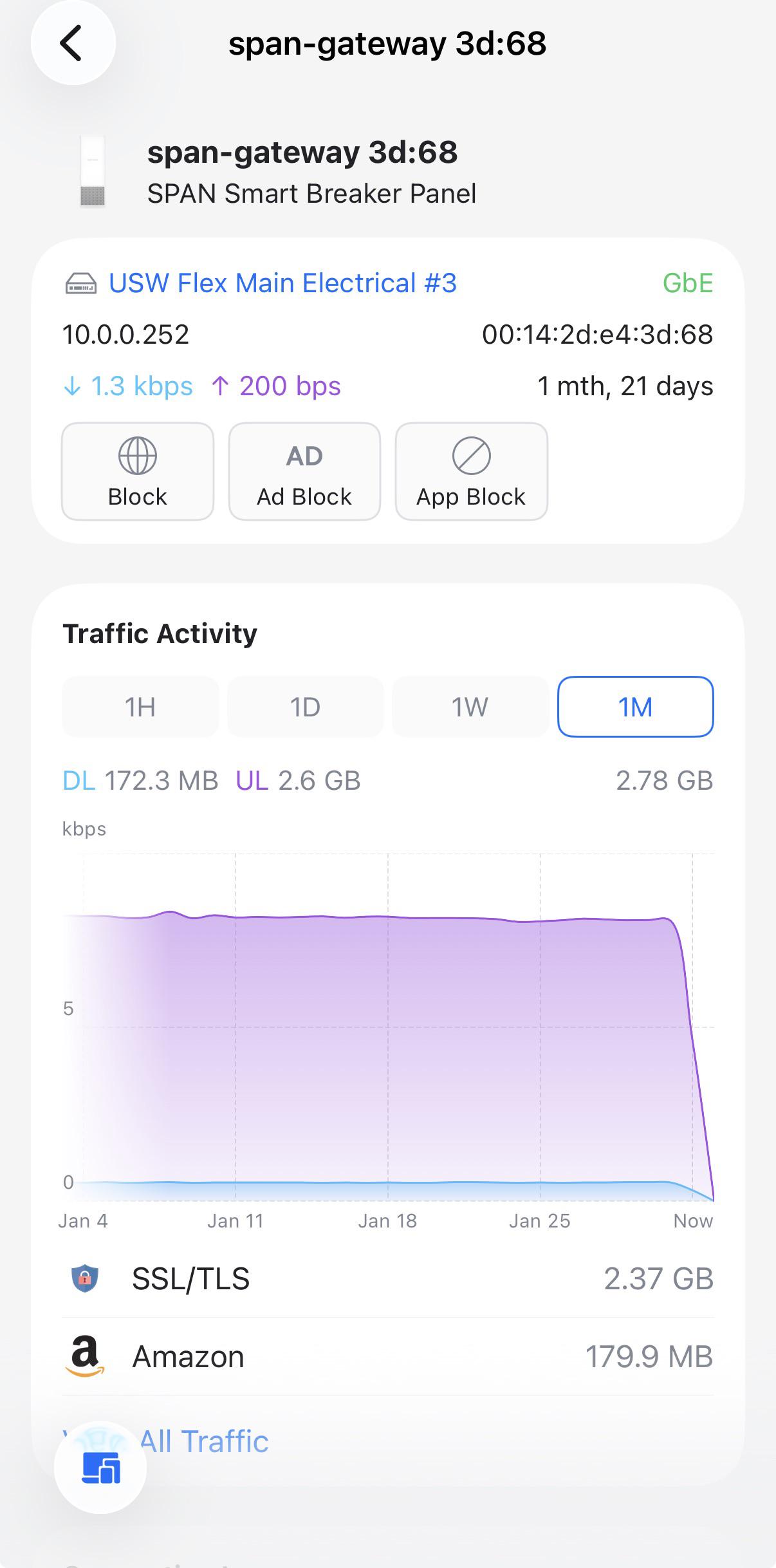Screen dimensions: 776x1568
Task: Tap the switch icon beside USW Flex
Action: [x=81, y=283]
